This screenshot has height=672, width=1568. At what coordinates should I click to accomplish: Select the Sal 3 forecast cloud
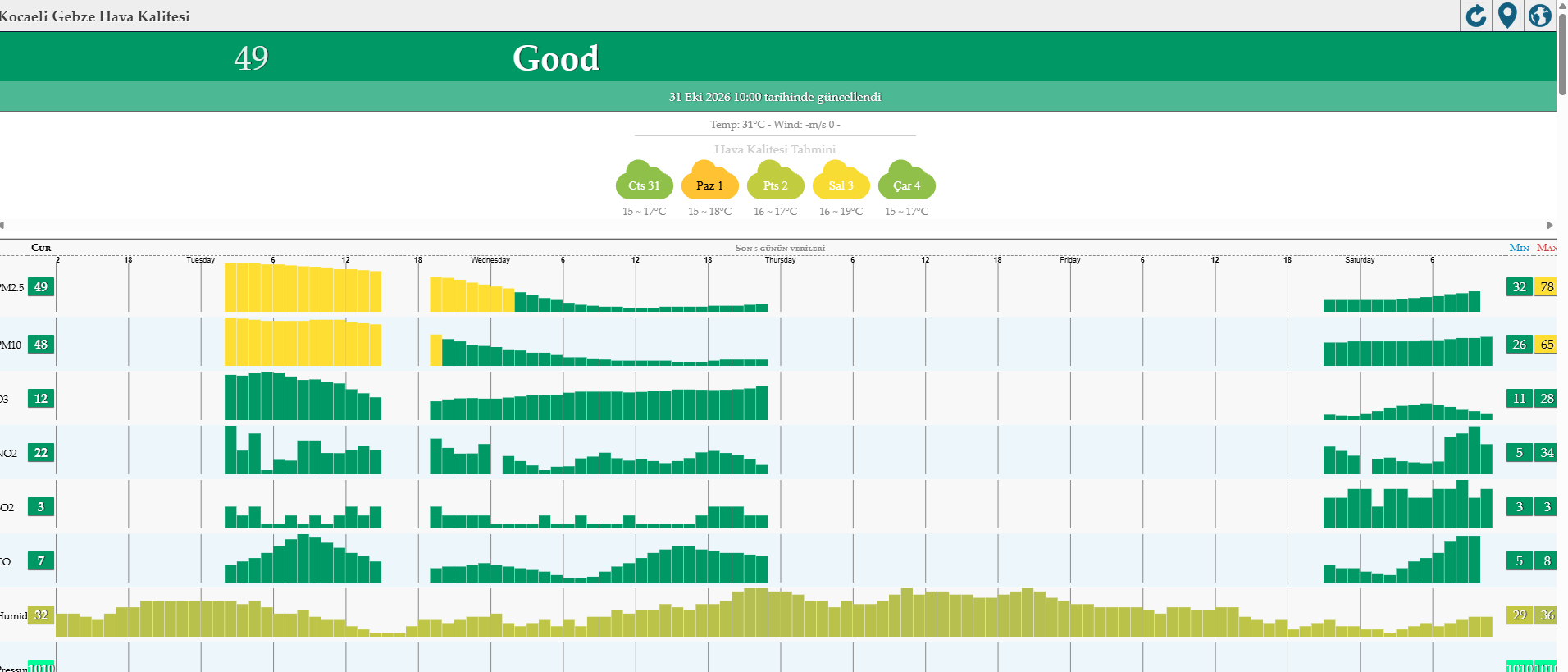click(841, 181)
